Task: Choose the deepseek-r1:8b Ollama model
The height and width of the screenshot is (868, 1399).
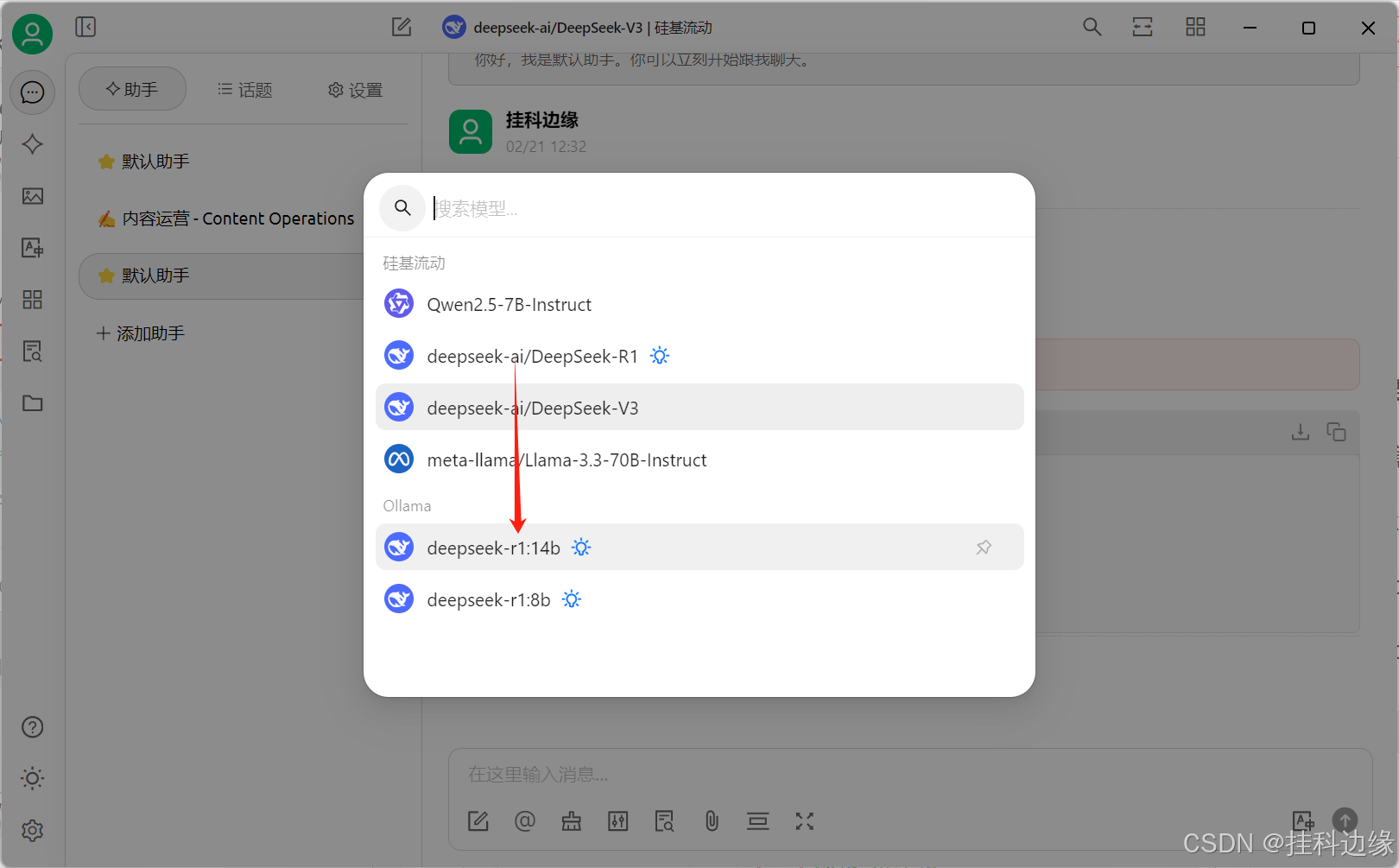Action: click(x=699, y=599)
